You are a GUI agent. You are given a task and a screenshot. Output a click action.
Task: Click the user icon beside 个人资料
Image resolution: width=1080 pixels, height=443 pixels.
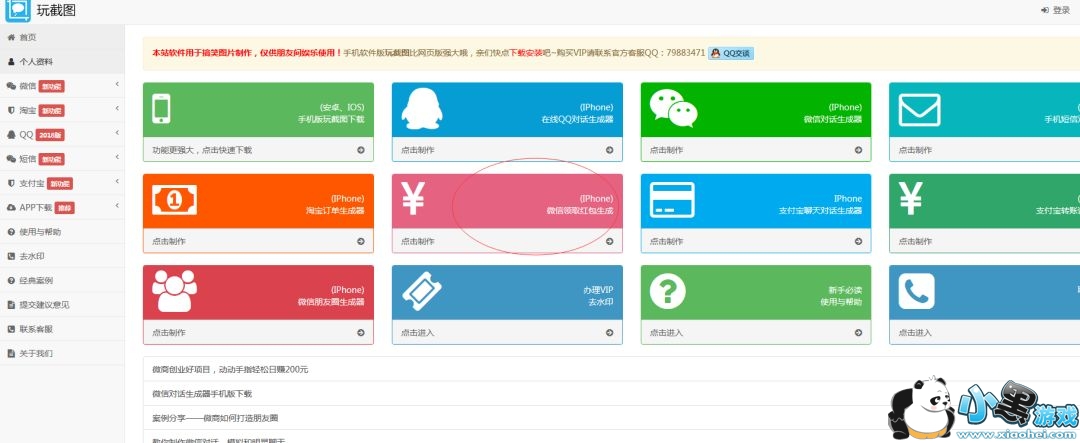[11, 61]
